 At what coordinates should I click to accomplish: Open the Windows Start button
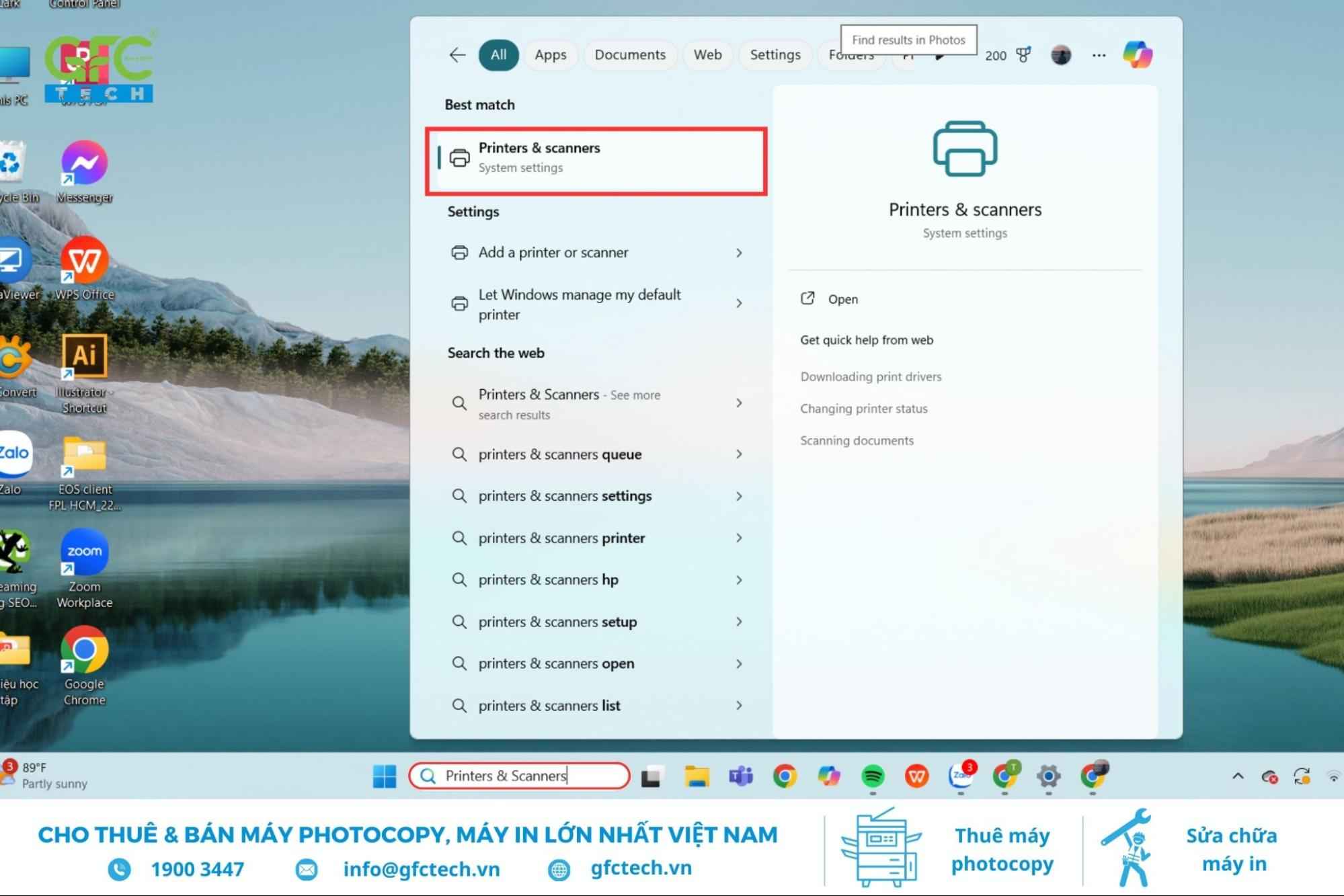pos(385,776)
